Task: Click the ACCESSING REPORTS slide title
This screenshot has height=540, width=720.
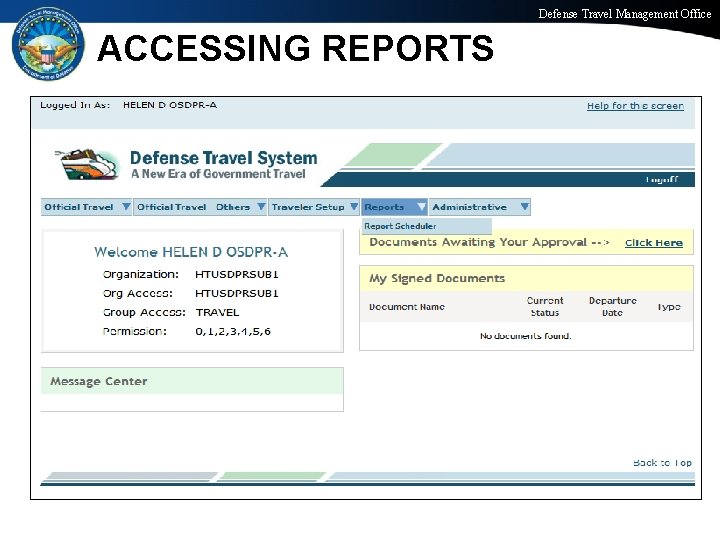Action: tap(295, 48)
